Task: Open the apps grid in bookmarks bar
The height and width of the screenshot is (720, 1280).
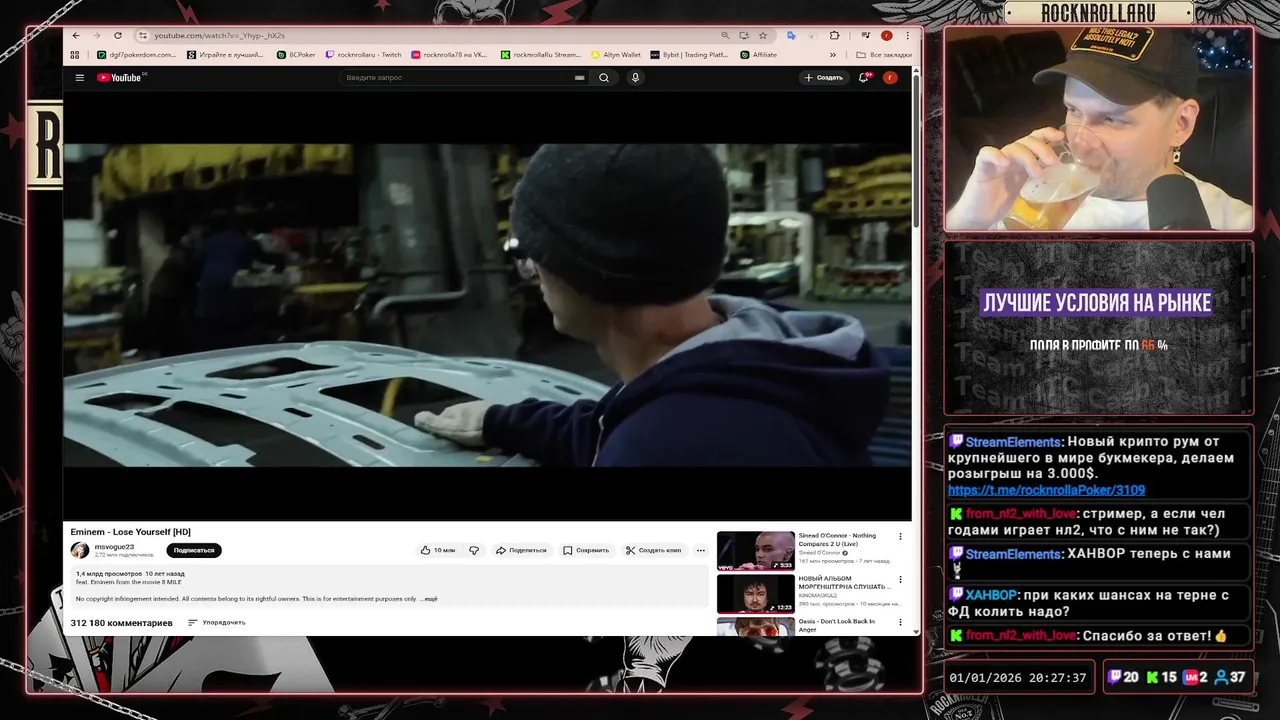Action: pos(77,55)
